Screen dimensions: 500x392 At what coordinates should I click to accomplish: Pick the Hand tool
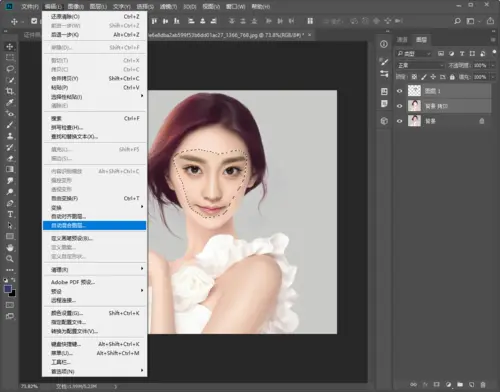[10, 248]
